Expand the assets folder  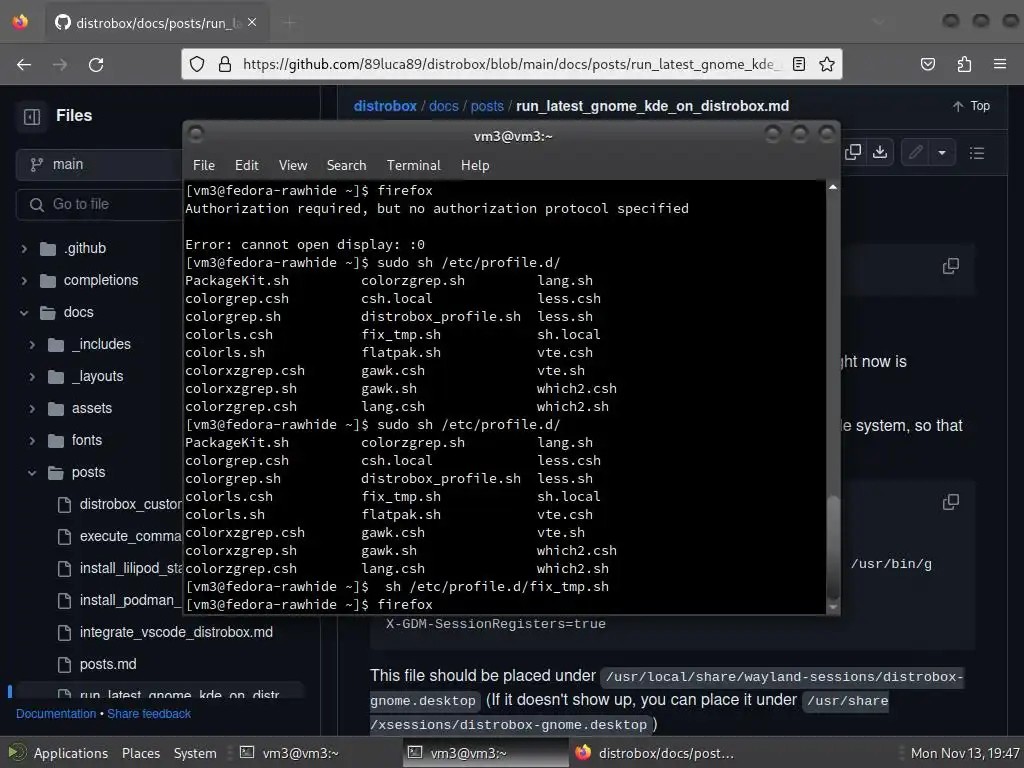coord(32,408)
